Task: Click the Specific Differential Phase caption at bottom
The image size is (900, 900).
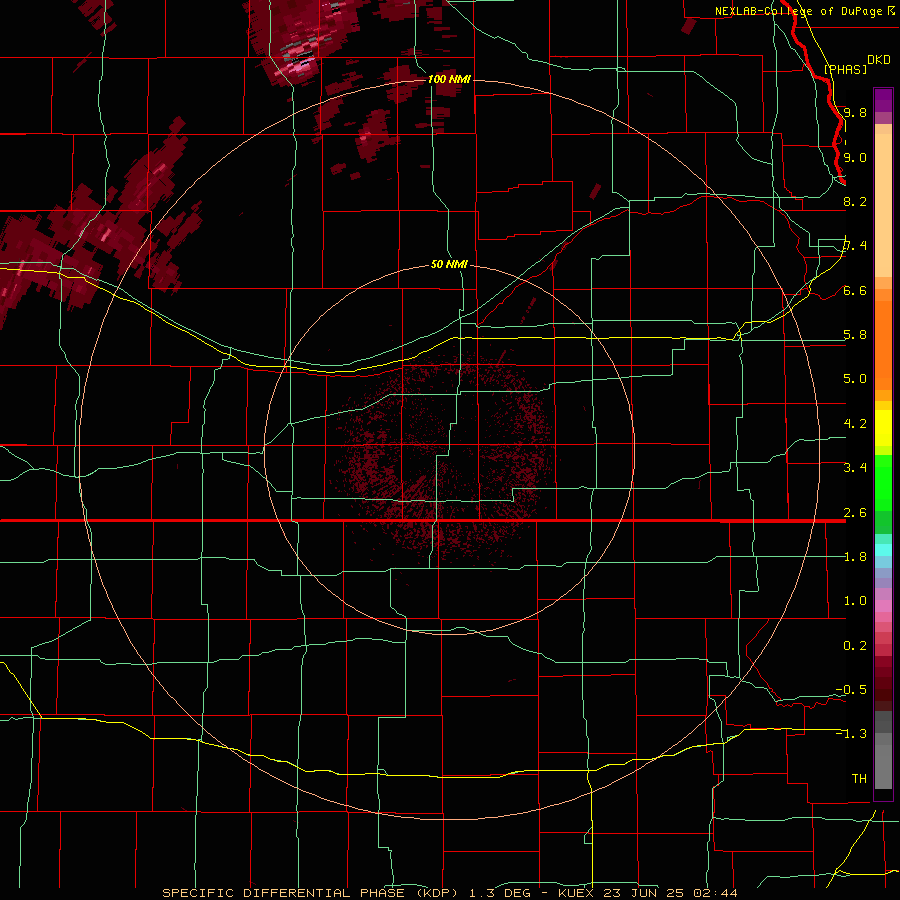Action: pyautogui.click(x=449, y=893)
